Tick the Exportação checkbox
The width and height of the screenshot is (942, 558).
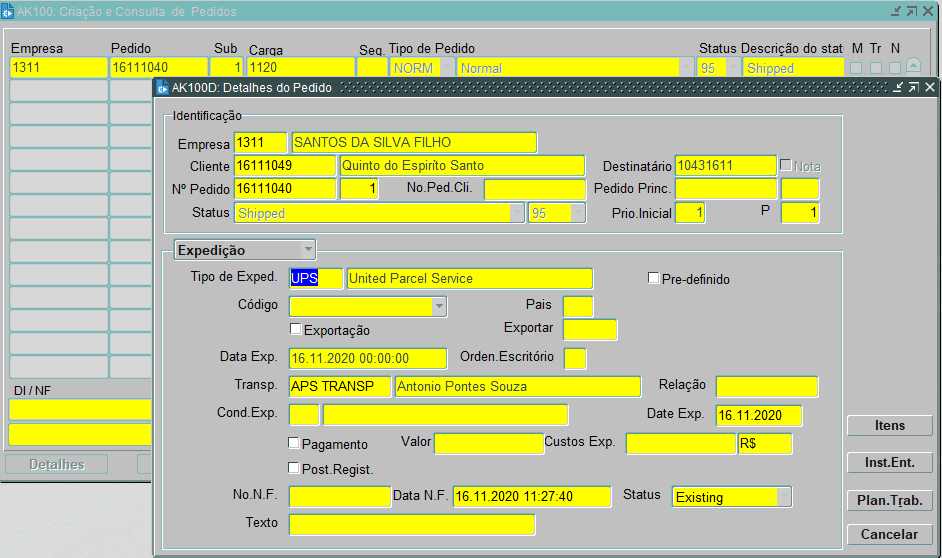tap(295, 329)
